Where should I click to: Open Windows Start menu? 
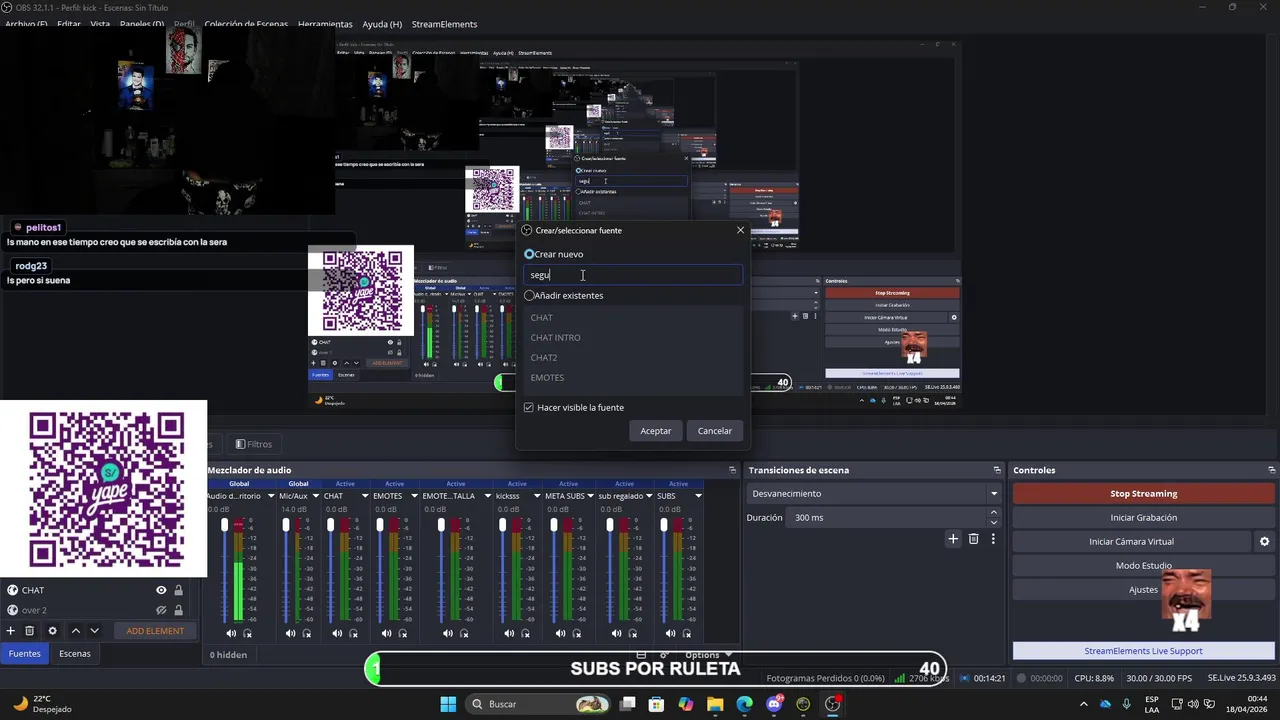448,704
